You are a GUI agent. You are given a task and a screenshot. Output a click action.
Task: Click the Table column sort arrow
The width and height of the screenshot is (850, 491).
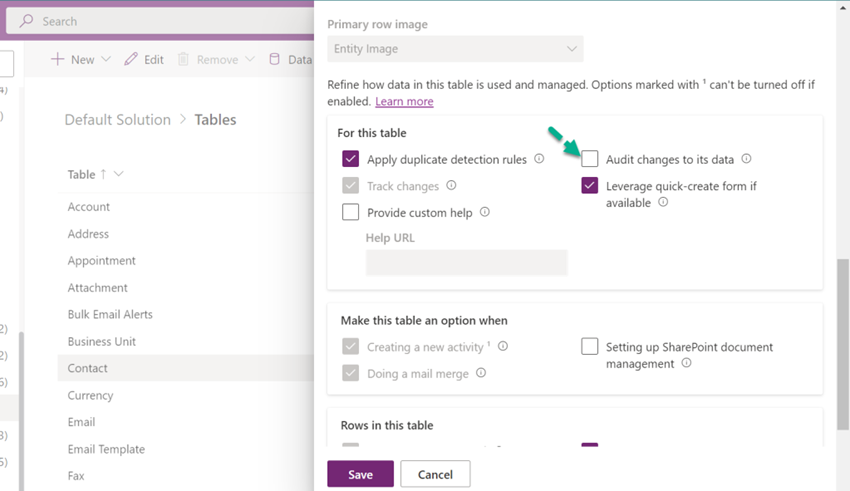click(x=103, y=174)
